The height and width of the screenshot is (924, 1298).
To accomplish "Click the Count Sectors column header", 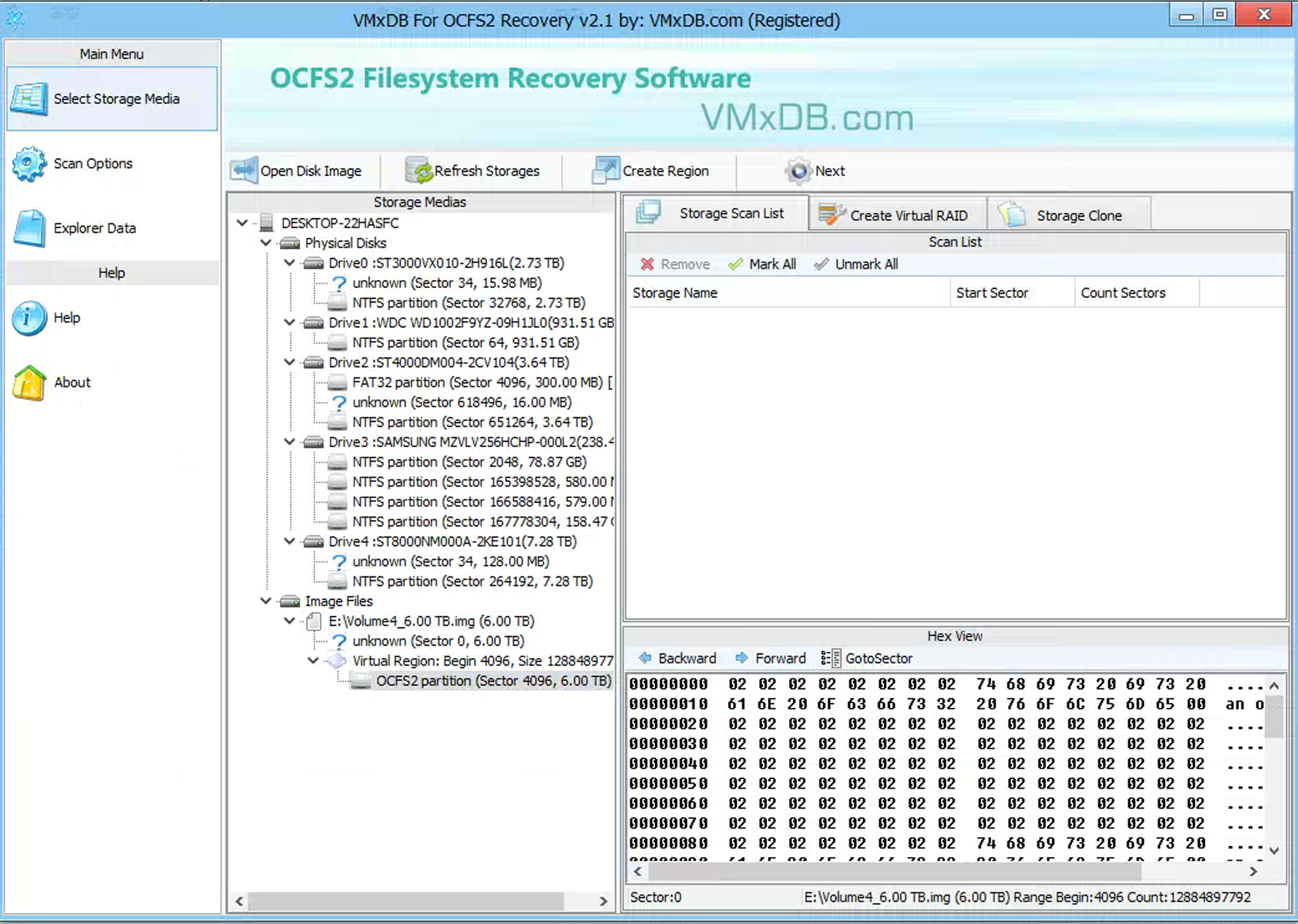I will point(1137,292).
